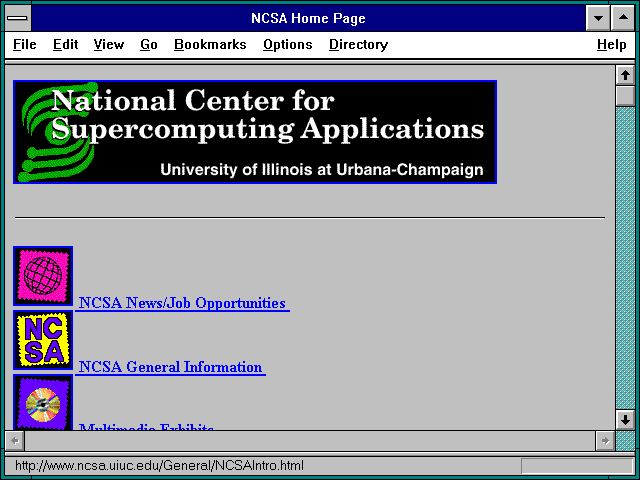Open the View menu
Viewport: 640px width, 480px height.
109,44
